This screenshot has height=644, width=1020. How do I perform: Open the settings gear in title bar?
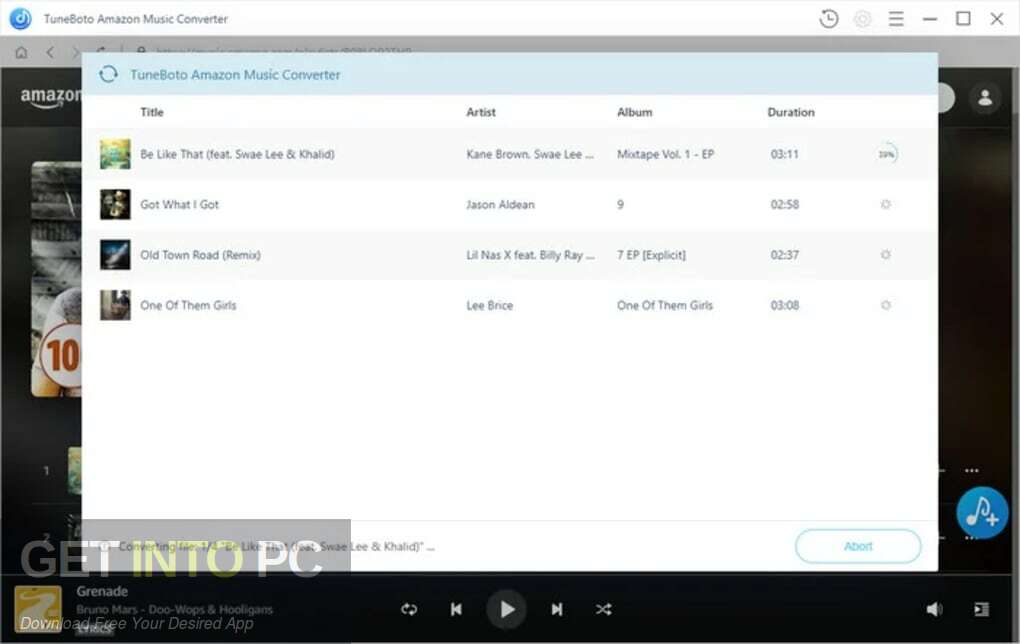(863, 19)
